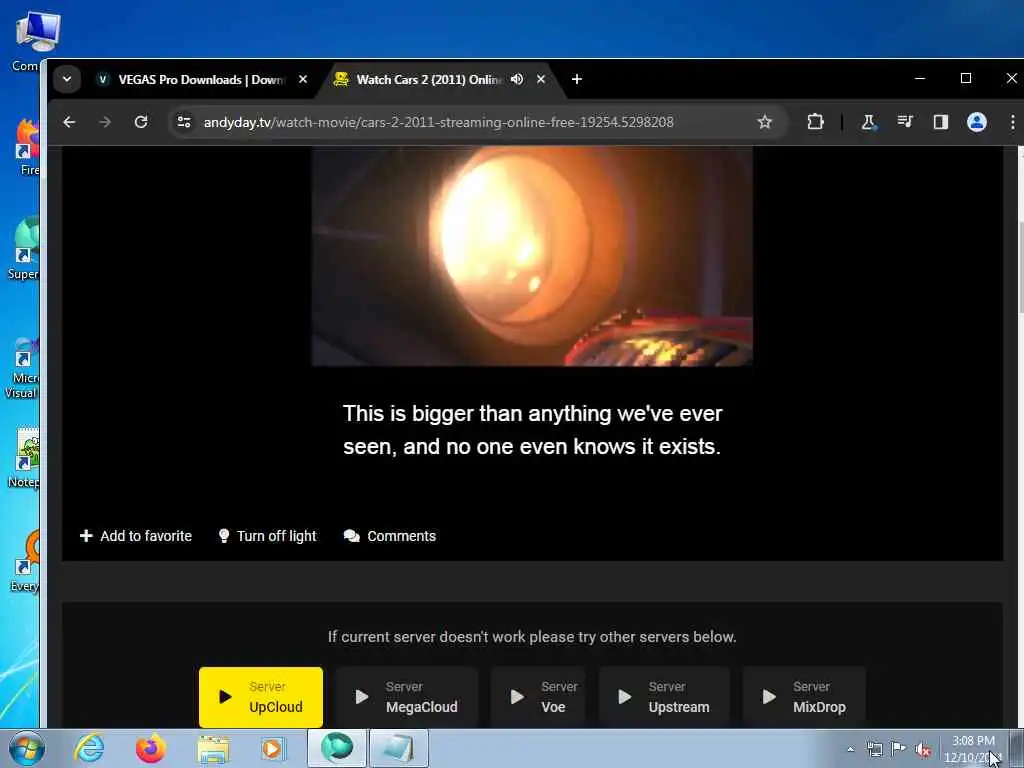Go back to the previous page
Screen dimensions: 1024x768
click(69, 122)
